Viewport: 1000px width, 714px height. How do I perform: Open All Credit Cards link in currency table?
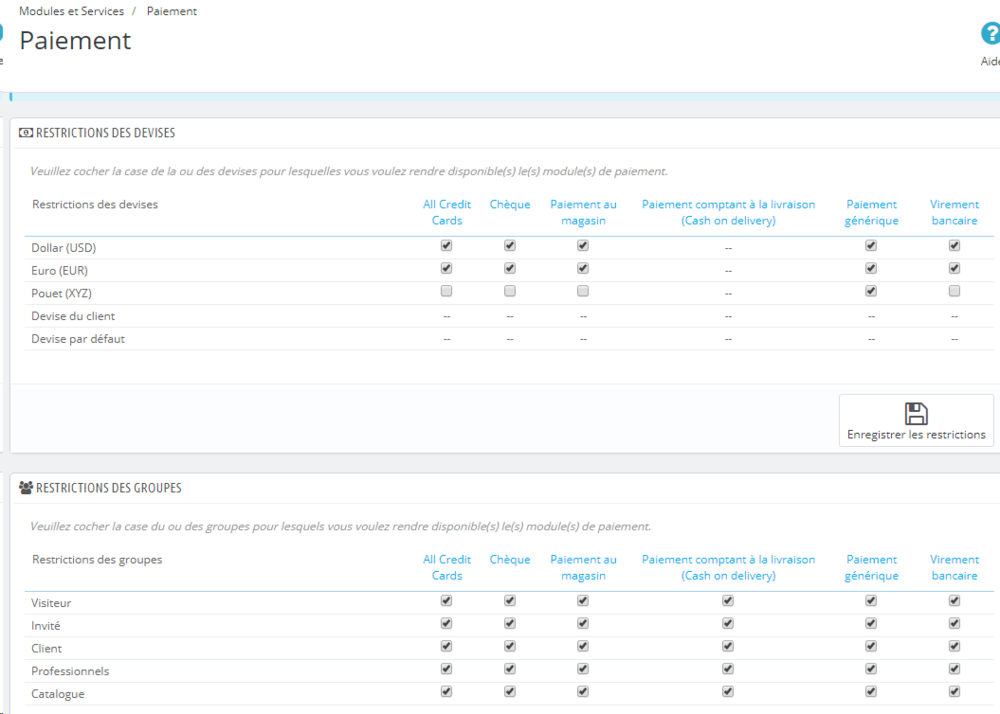(x=446, y=212)
